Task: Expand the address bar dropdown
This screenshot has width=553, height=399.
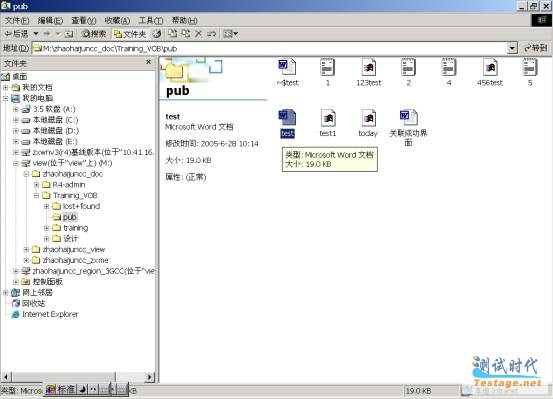Action: (x=512, y=48)
